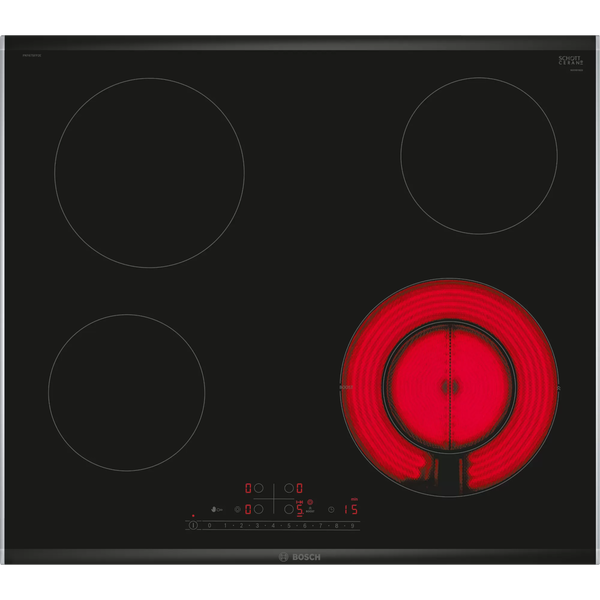The height and width of the screenshot is (600, 600).
Task: Click the glowing red front-right cooking zone
Action: 449,385
